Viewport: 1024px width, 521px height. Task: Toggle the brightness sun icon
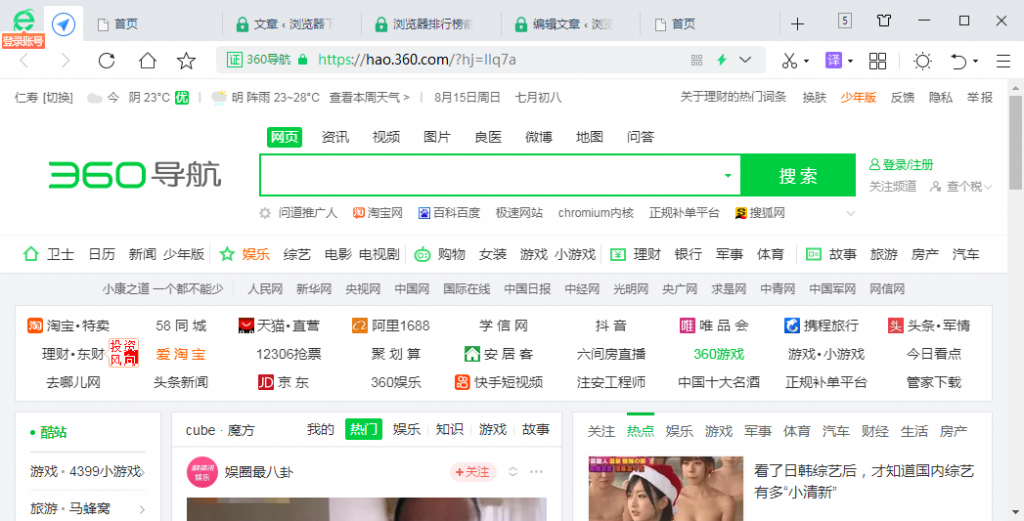tap(922, 61)
